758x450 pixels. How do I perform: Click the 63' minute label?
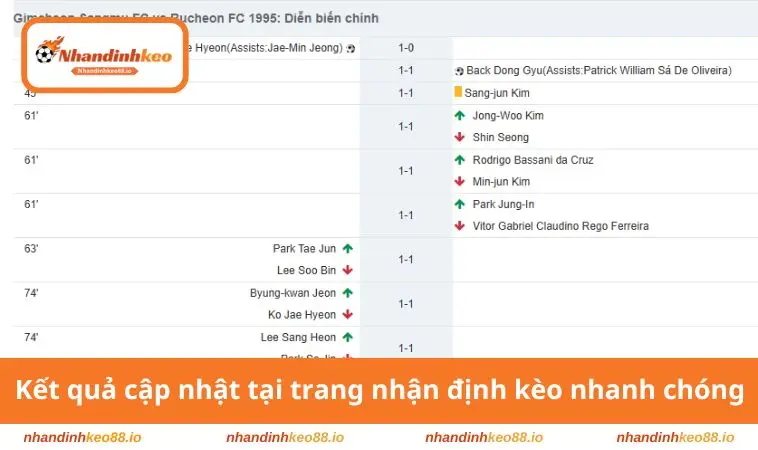31,249
